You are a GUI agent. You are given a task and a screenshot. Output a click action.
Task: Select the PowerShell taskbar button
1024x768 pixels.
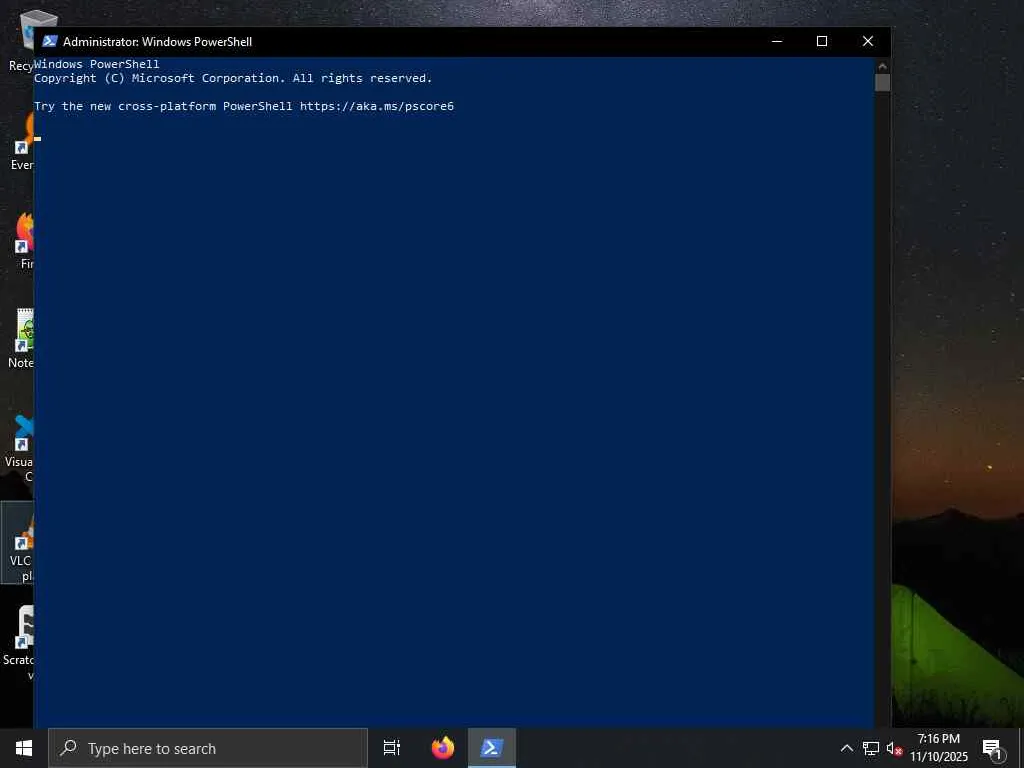492,748
